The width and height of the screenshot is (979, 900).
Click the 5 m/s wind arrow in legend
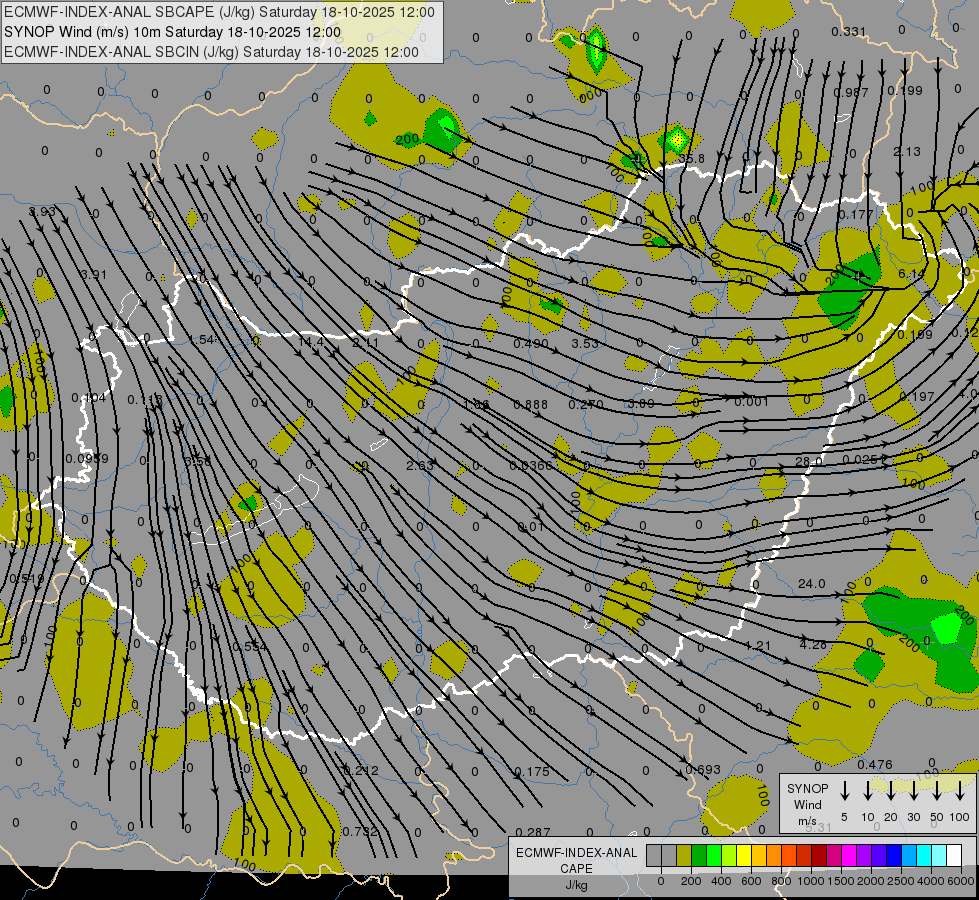tap(844, 791)
